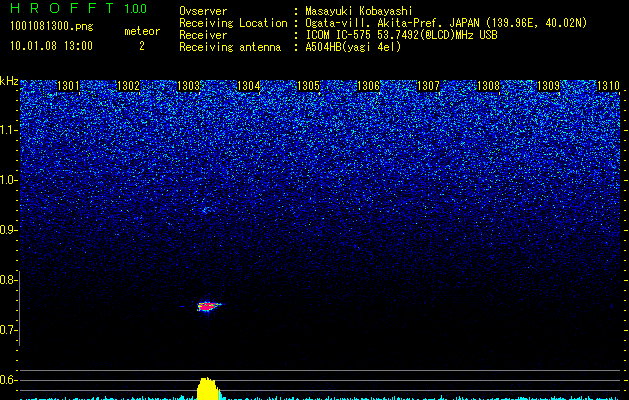Click the 0.6 kHz axis tick label

pos(8,380)
